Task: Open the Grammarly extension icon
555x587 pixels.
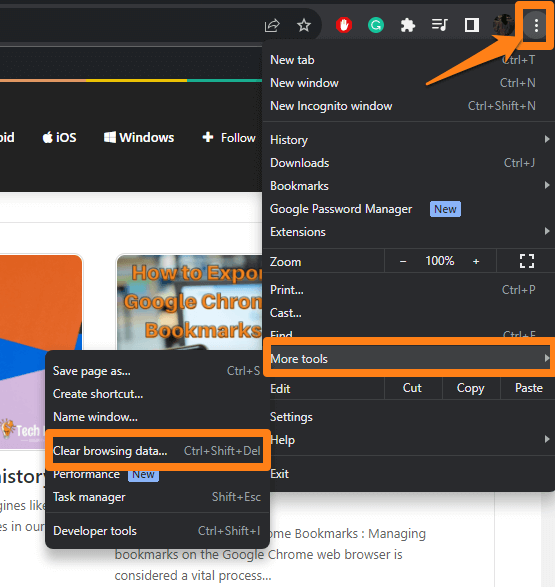Action: [376, 25]
